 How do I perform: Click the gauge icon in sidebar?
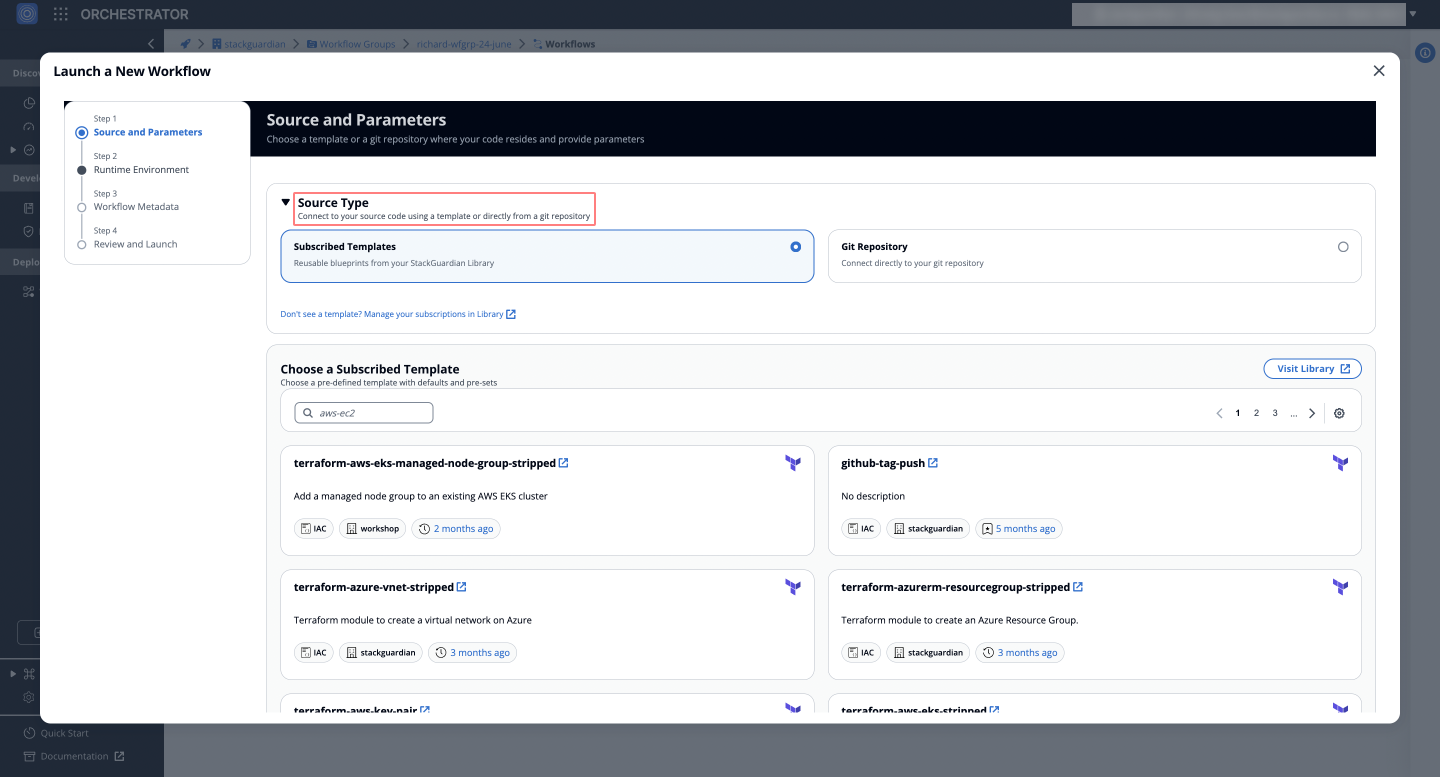click(29, 127)
